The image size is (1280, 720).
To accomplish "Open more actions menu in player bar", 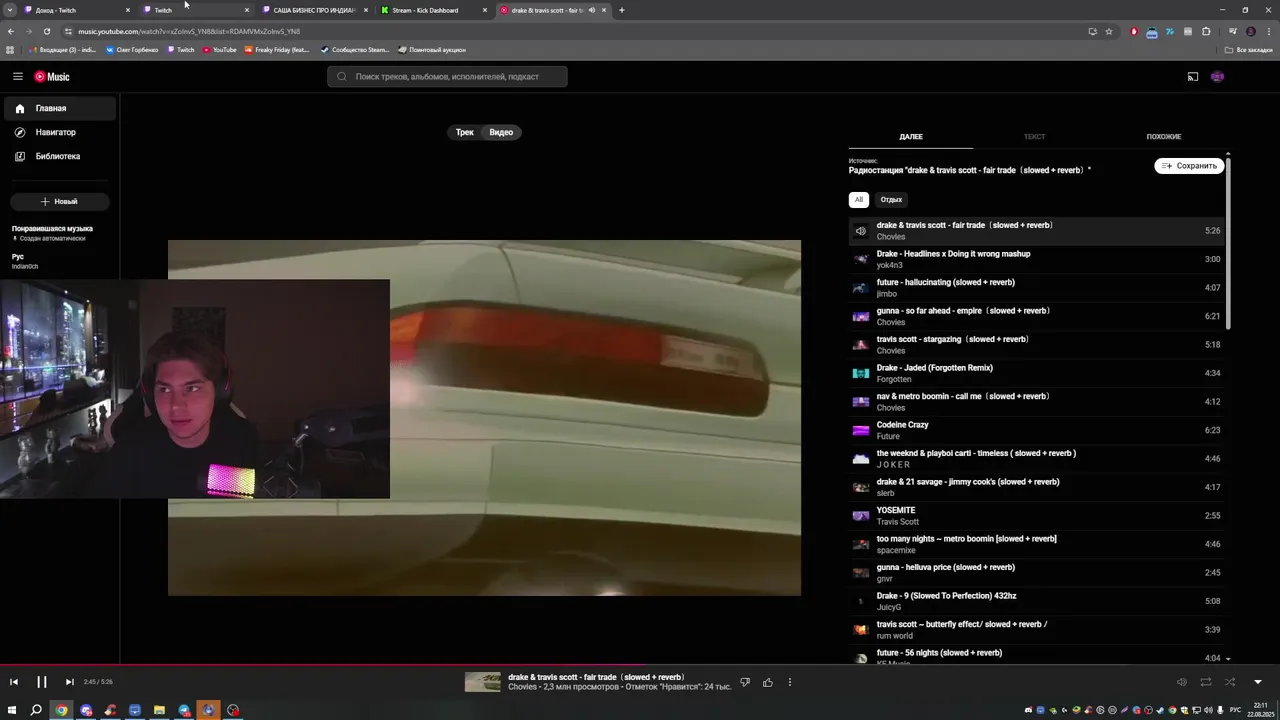I will pyautogui.click(x=790, y=682).
